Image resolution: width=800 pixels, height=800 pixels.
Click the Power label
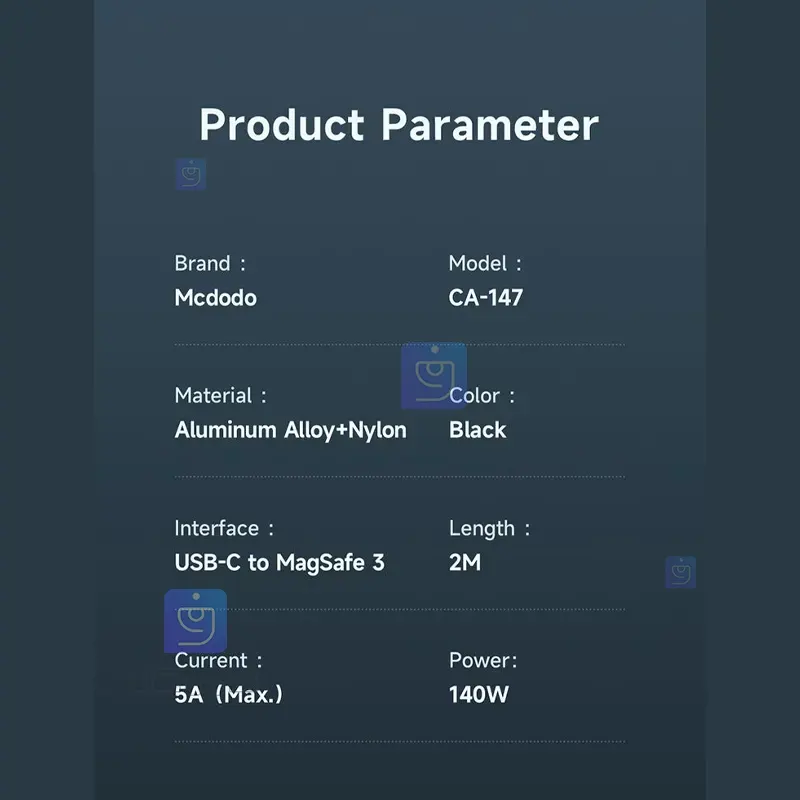point(483,661)
